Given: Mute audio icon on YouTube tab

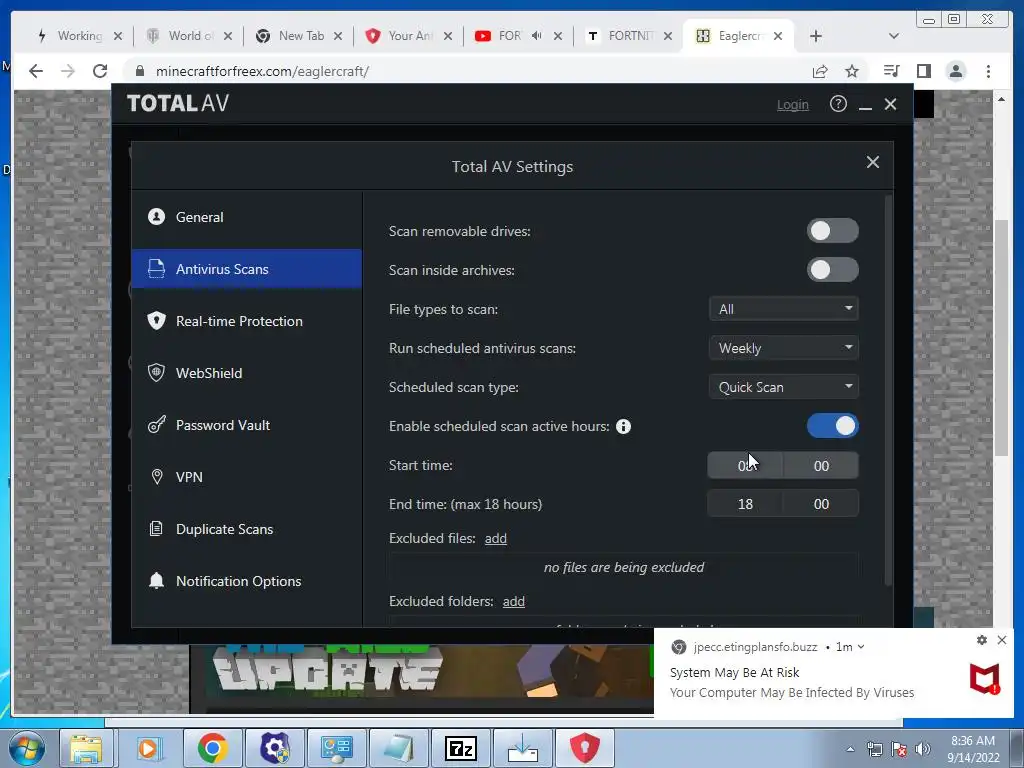Looking at the screenshot, I should point(536,36).
